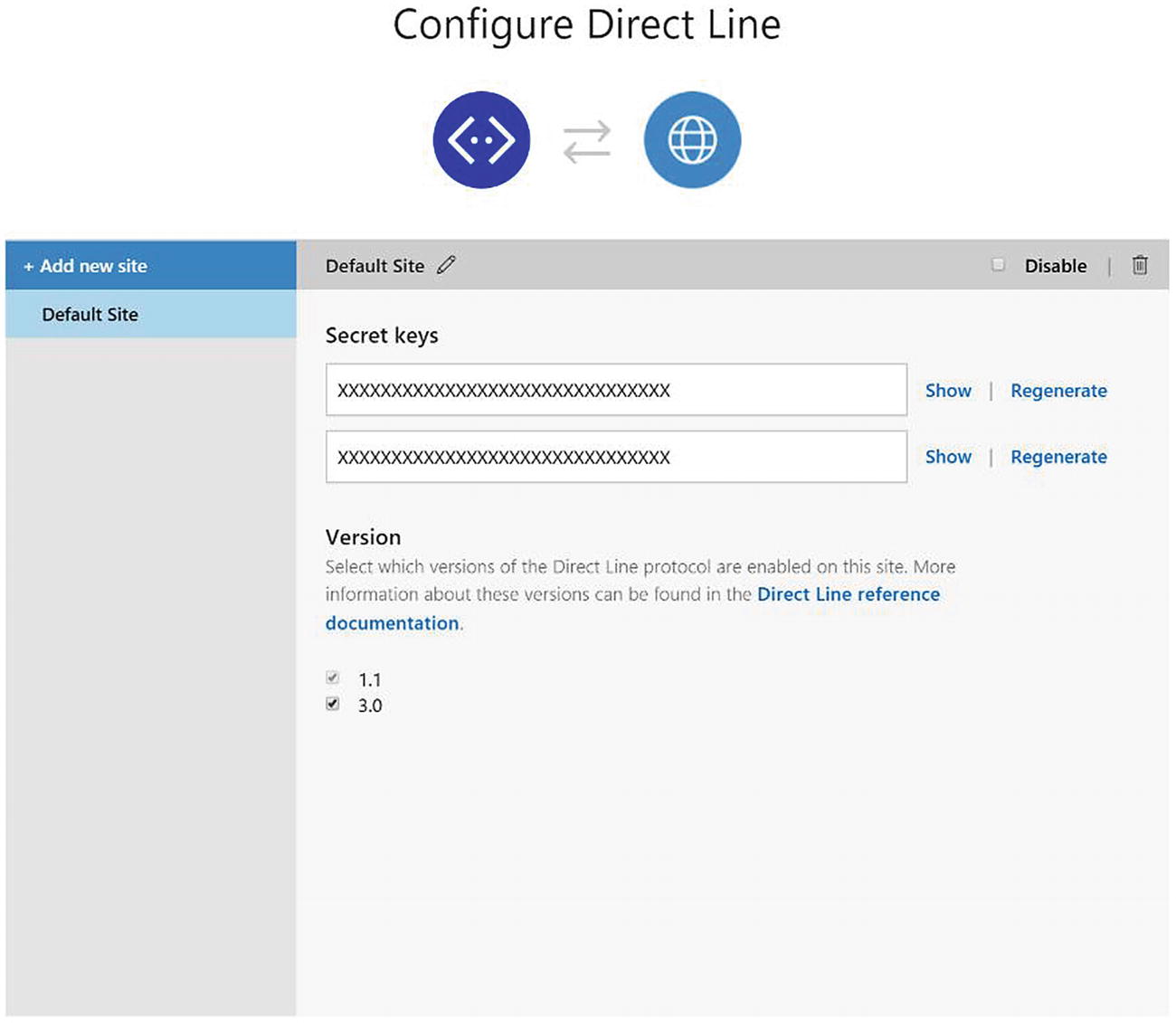Toggle the version 1.1 checkbox
The image size is (1176, 1023).
(x=333, y=677)
